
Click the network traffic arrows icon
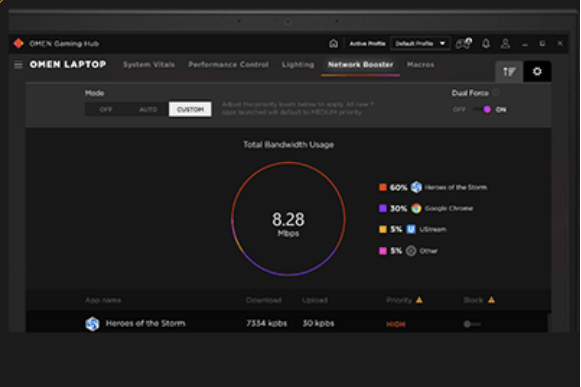[509, 71]
